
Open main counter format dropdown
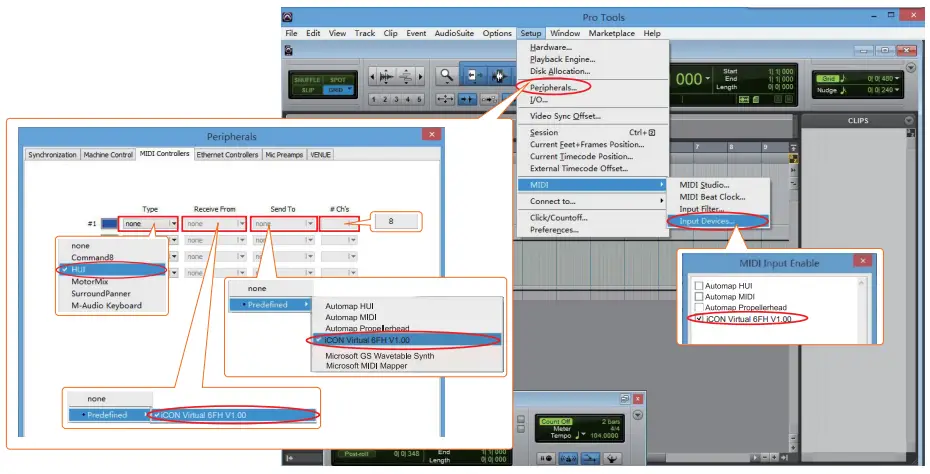pos(708,79)
